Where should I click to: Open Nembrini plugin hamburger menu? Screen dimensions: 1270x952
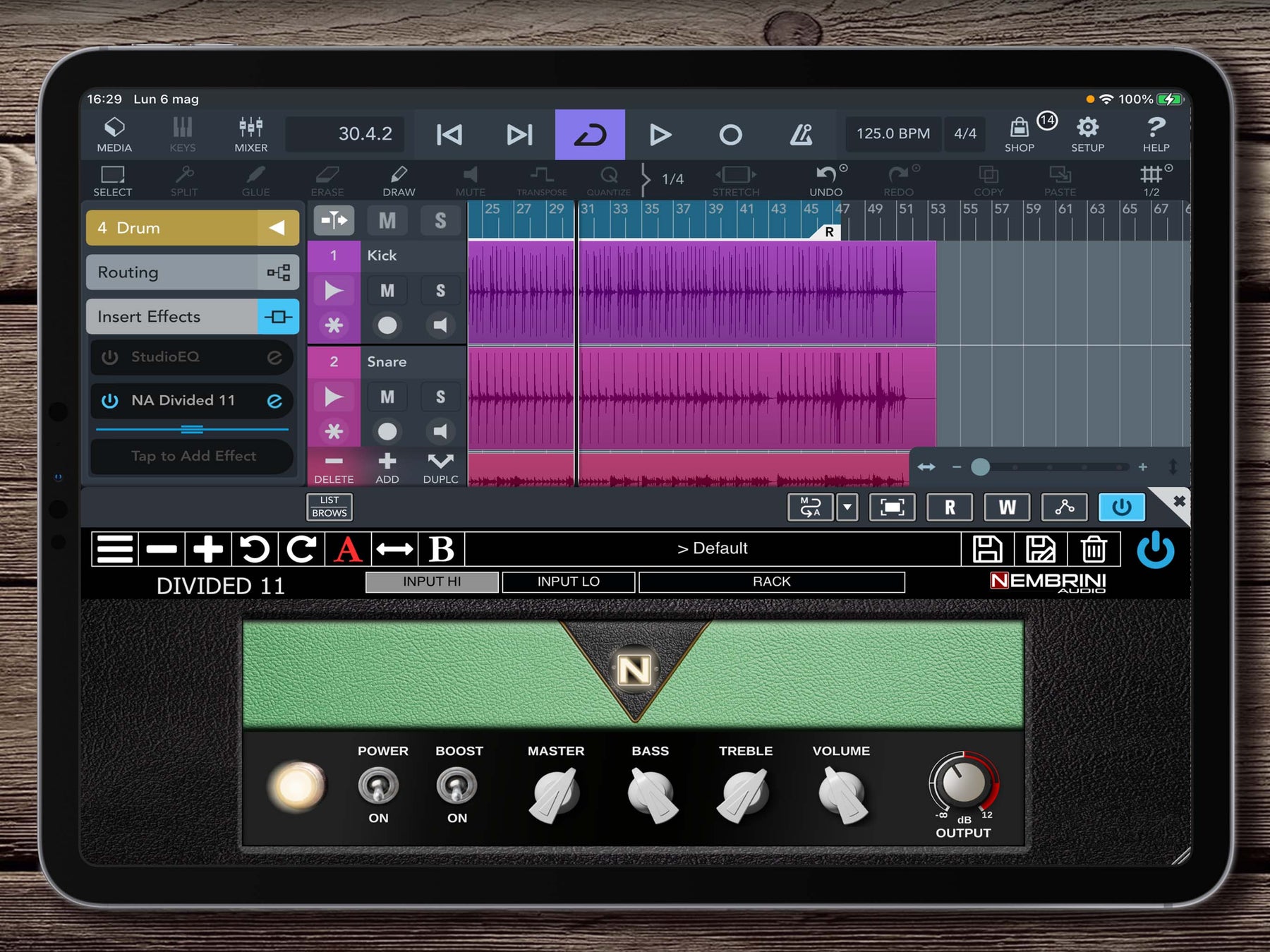[114, 549]
